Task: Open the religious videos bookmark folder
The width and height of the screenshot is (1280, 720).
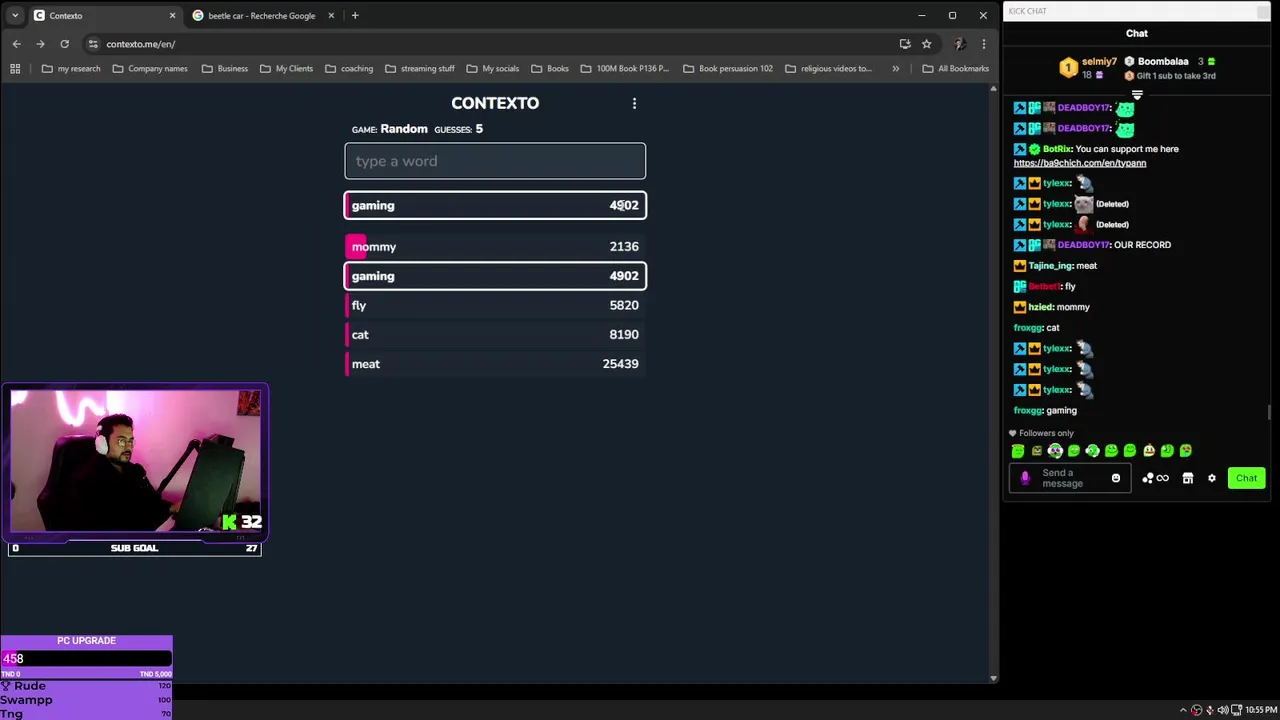Action: point(829,68)
